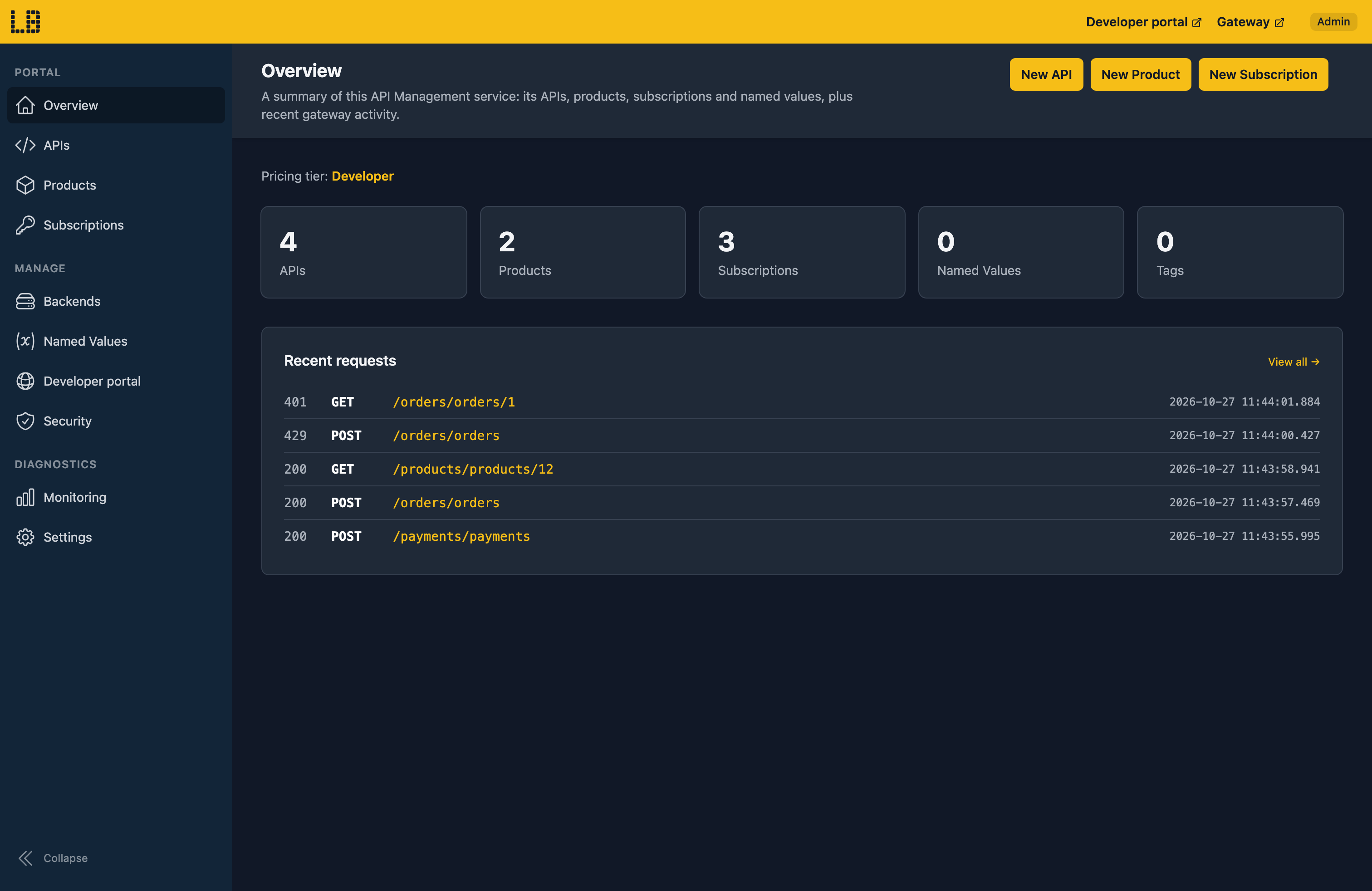Viewport: 1372px width, 891px height.
Task: Click the Products box icon
Action: coord(25,185)
